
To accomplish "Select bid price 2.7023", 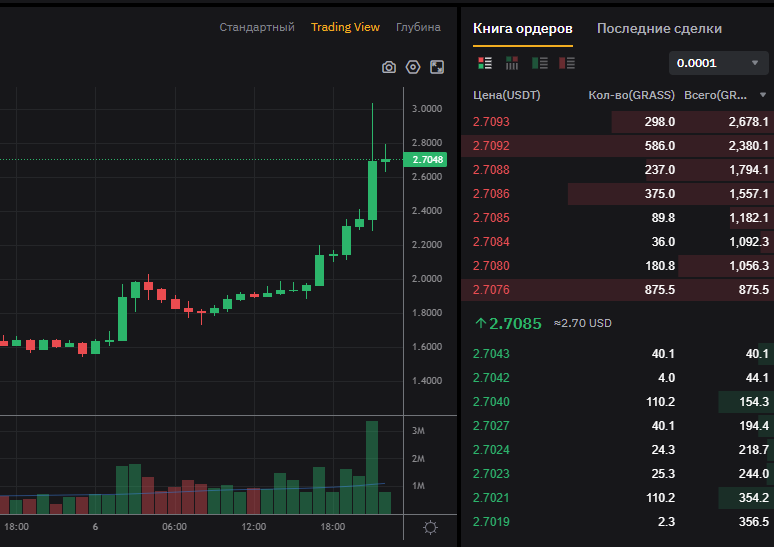I will [x=491, y=474].
